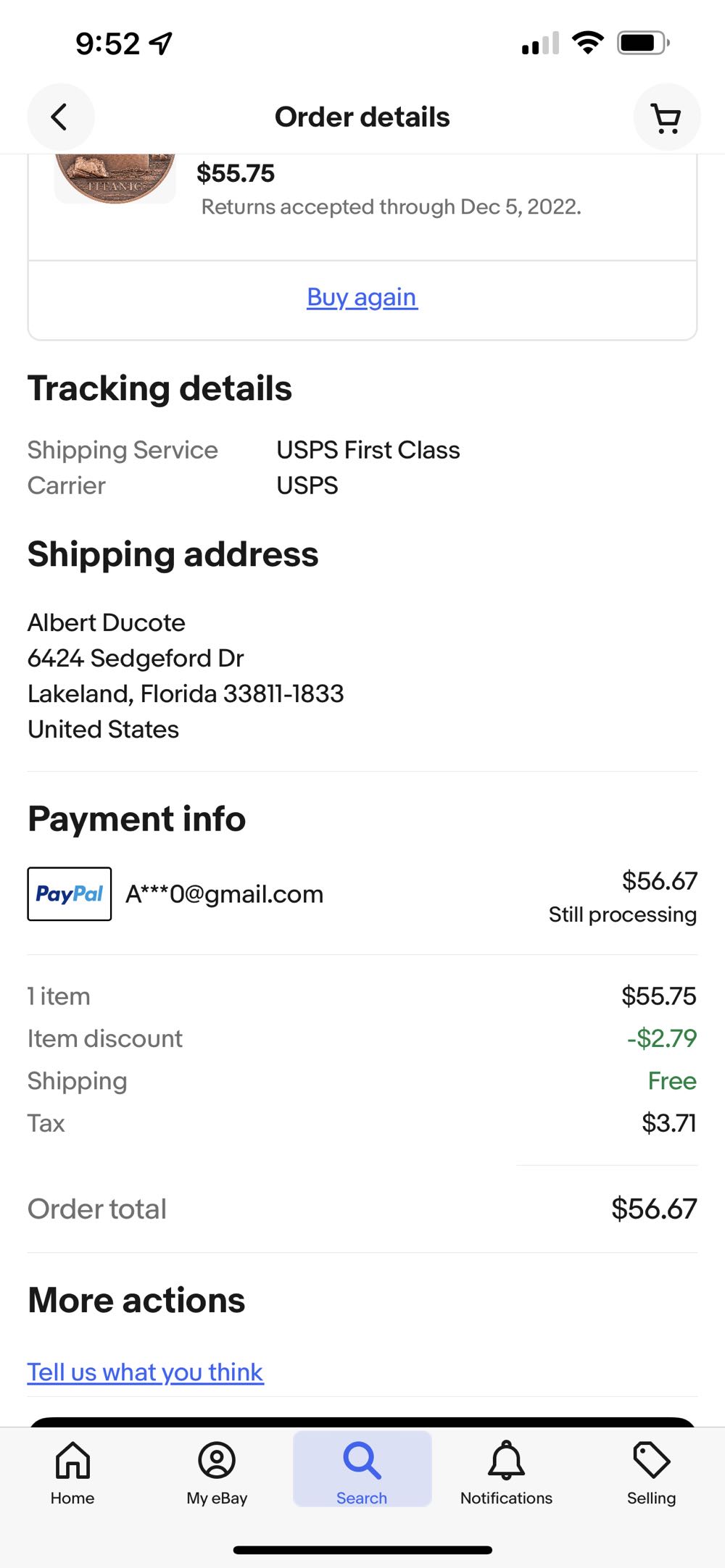This screenshot has width=725, height=1568.
Task: Tap the masked PayPal email address
Action: pyautogui.click(x=224, y=894)
